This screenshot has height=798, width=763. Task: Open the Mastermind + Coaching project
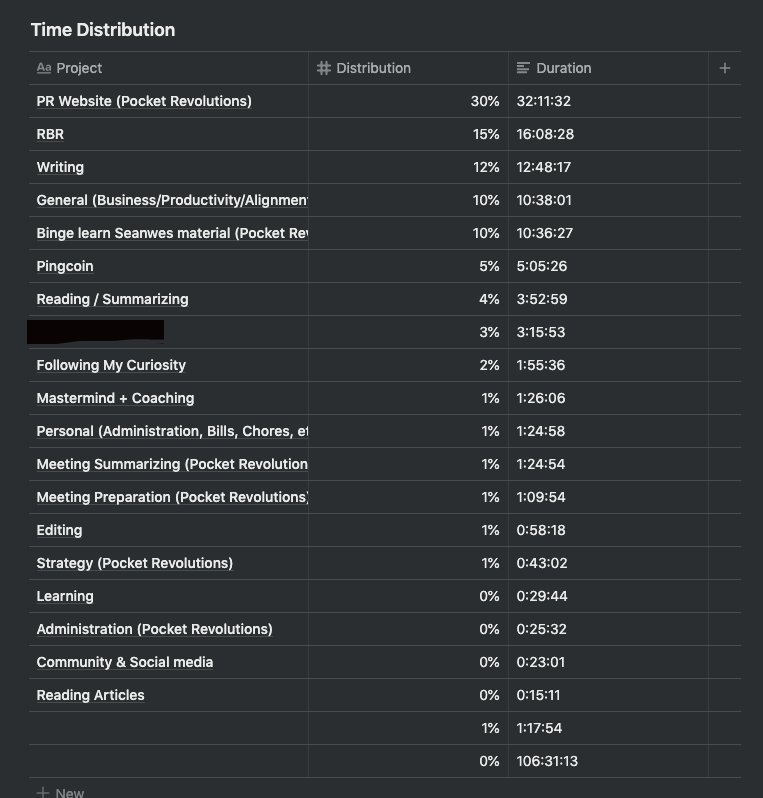click(115, 398)
